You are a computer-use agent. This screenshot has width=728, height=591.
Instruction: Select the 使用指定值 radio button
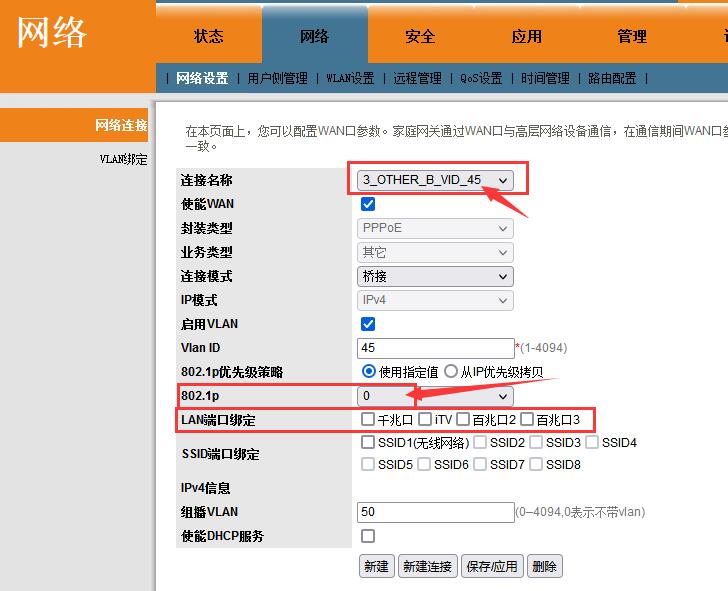coord(369,372)
